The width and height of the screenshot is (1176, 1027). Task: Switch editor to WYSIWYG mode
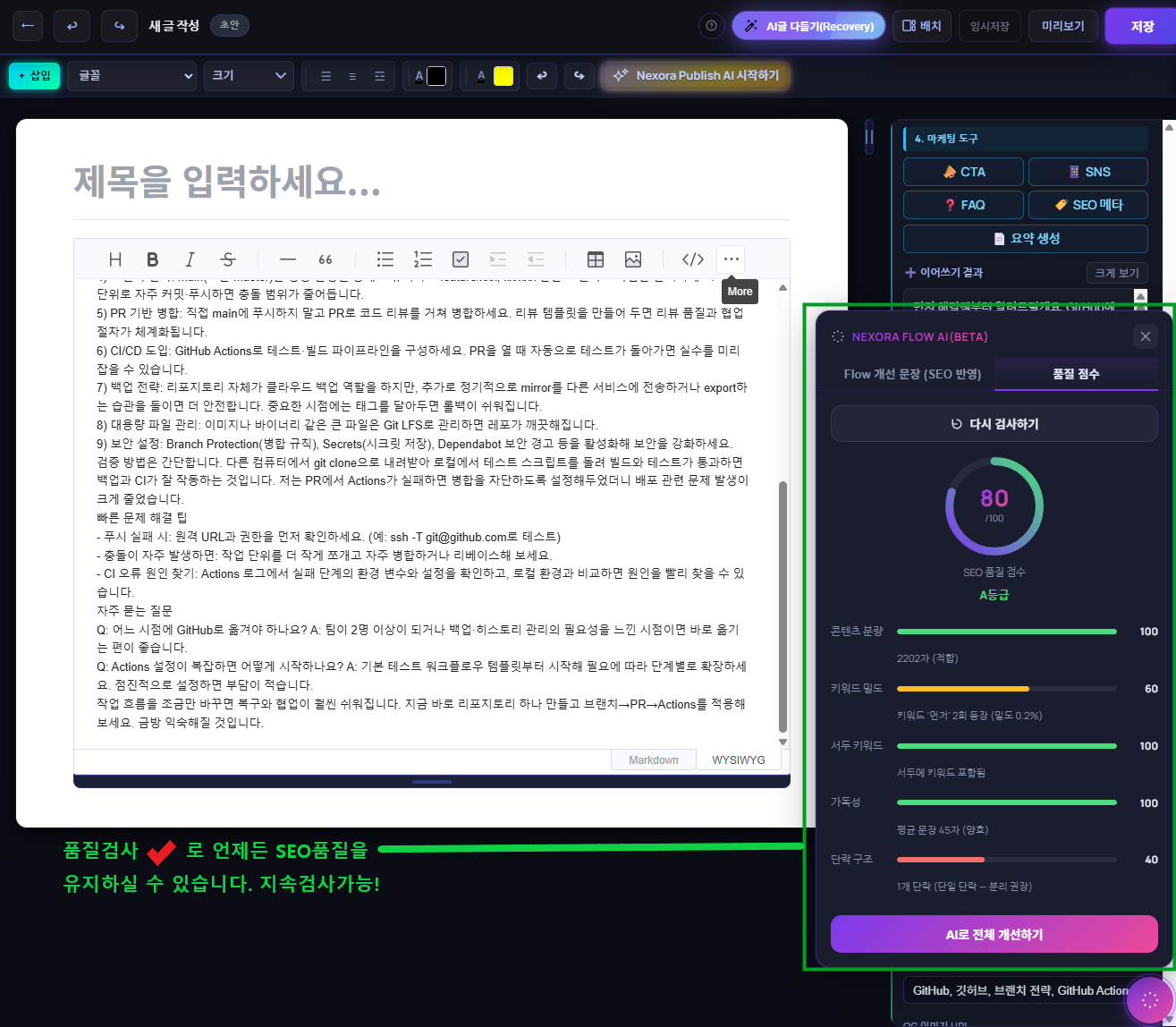(738, 760)
